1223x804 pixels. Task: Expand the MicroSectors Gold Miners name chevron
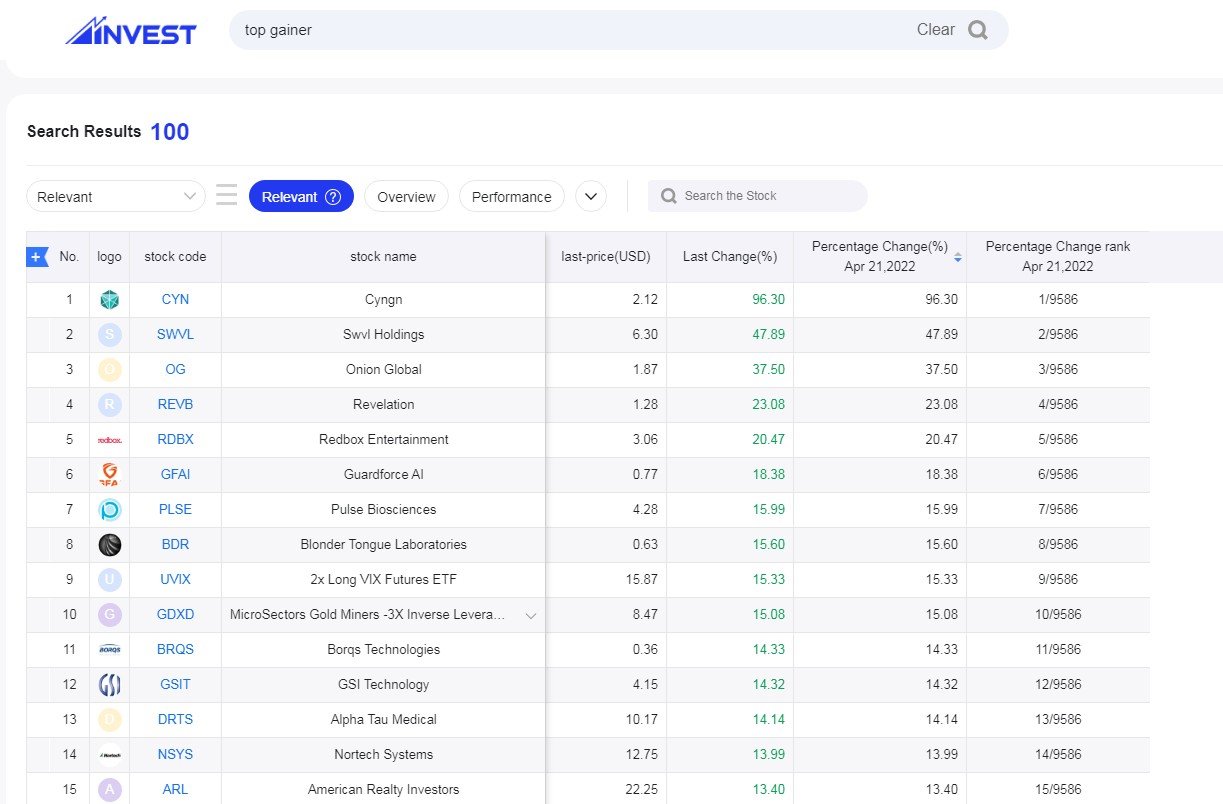click(531, 615)
